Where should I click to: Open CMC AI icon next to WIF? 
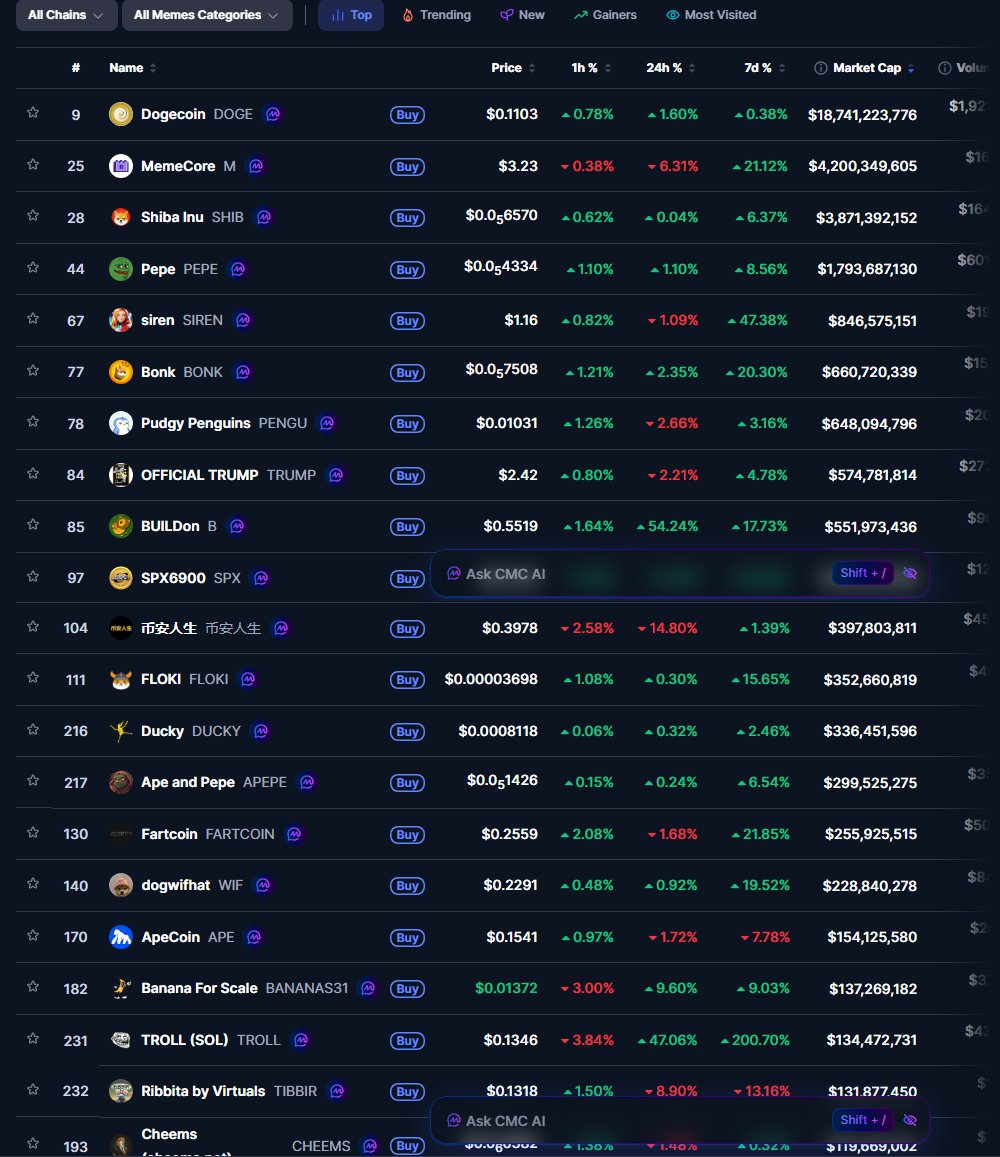pyautogui.click(x=263, y=885)
